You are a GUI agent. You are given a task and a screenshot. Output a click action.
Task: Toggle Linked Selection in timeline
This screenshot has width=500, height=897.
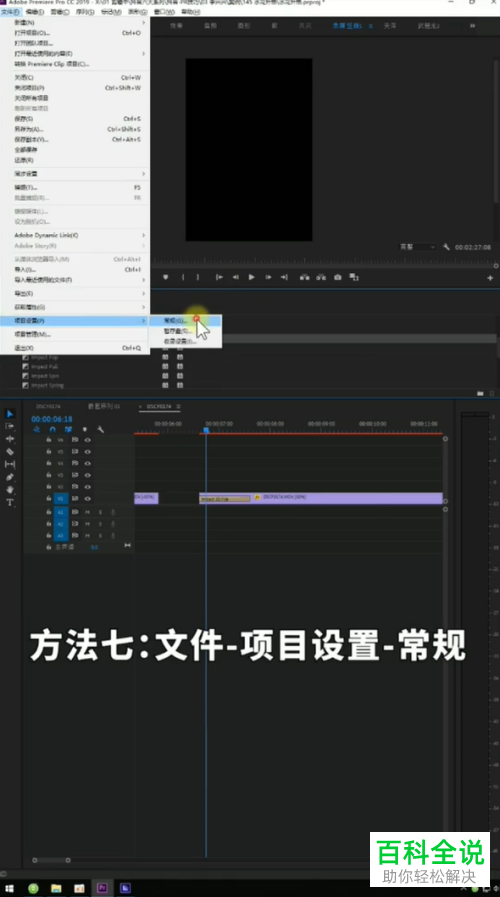pos(69,429)
